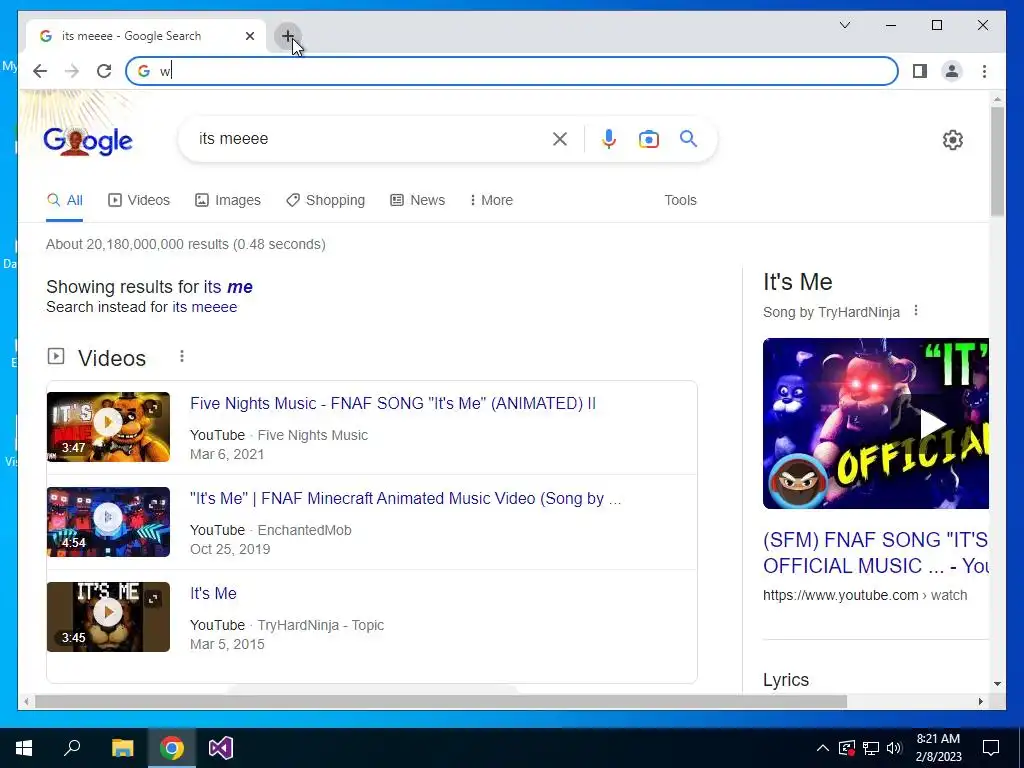Open the Chrome profile icon
Screen dimensions: 1024x768
(952, 71)
